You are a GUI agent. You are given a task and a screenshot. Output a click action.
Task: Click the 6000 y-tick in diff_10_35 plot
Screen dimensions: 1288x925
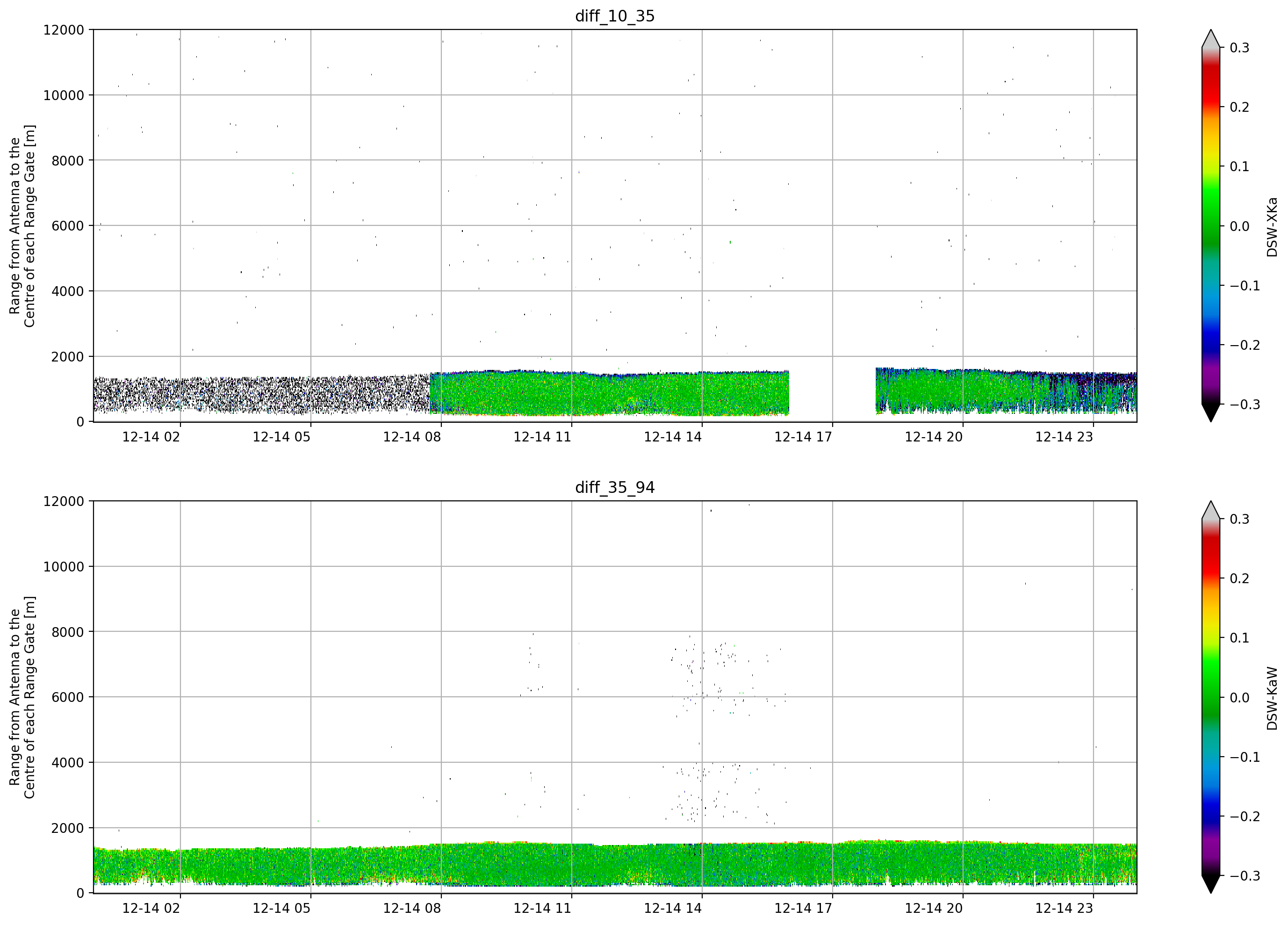[x=68, y=226]
